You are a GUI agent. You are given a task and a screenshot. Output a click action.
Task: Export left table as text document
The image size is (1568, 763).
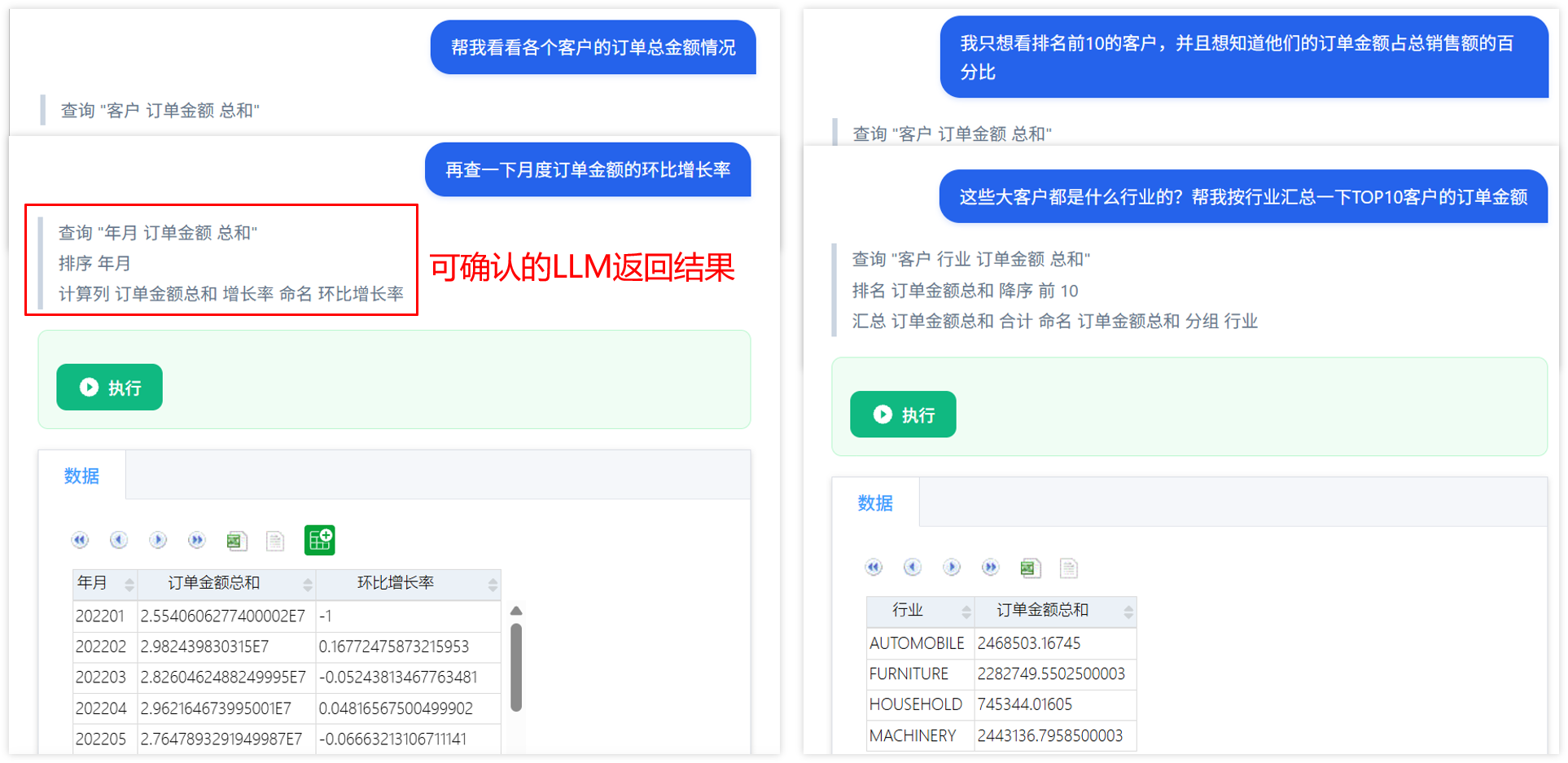point(275,541)
